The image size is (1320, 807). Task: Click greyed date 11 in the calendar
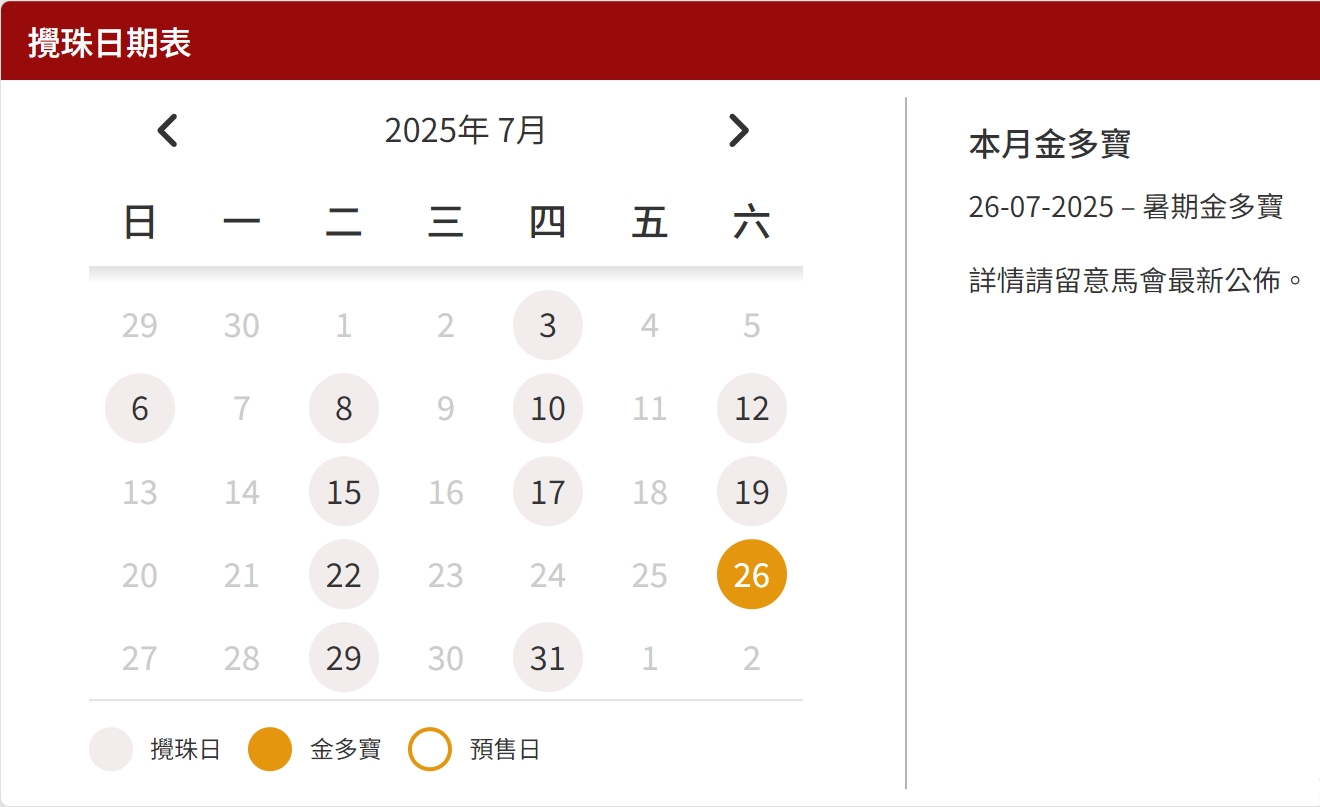point(650,408)
